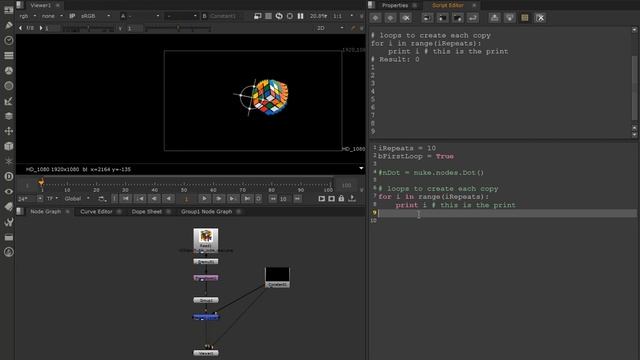Open the TF timecode display dropdown
Viewport: 640px width, 360px height.
[52, 198]
